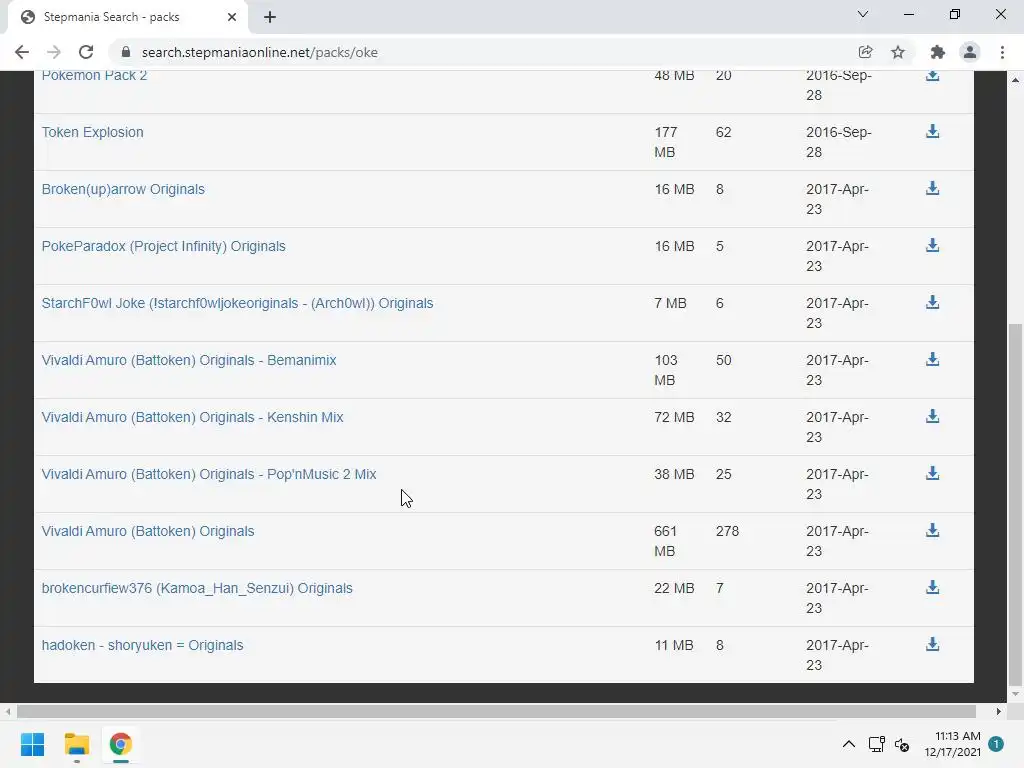This screenshot has height=768, width=1024.
Task: Click the scroll-right arrow at the bottom
Action: coord(999,711)
